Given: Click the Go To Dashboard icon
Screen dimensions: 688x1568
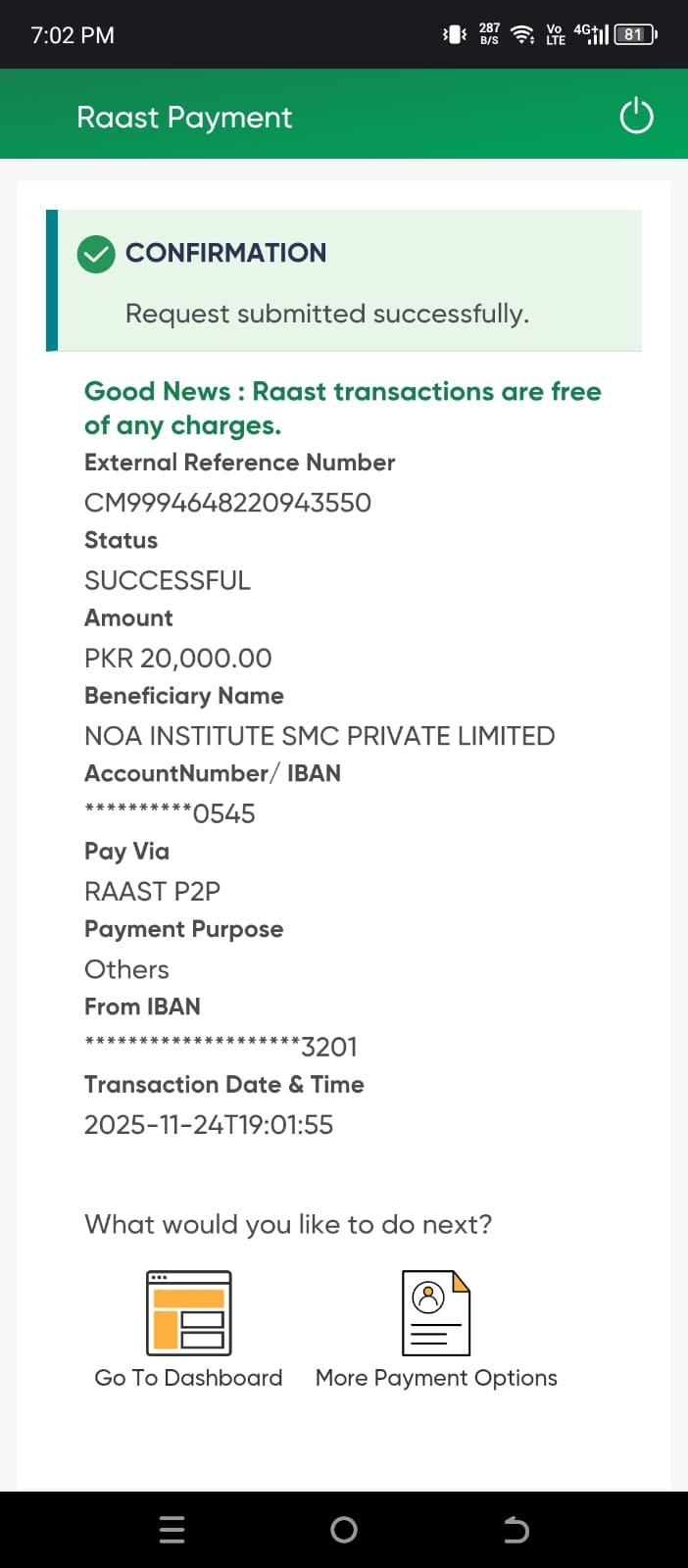Looking at the screenshot, I should coord(188,1313).
